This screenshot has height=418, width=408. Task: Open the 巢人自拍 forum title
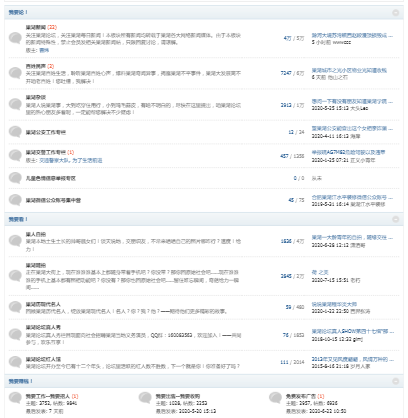pos(36,234)
